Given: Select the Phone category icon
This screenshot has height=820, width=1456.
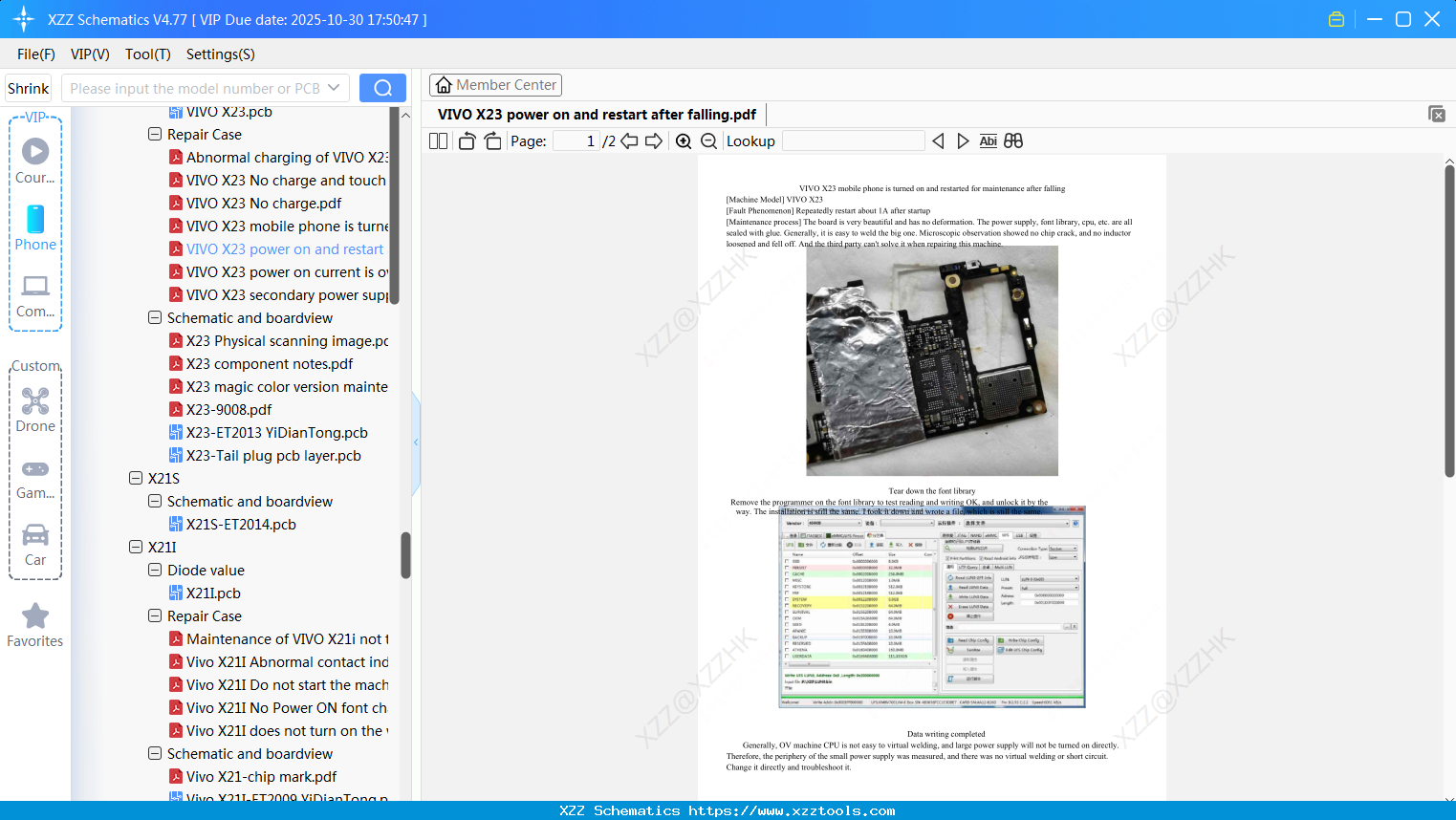Looking at the screenshot, I should click(35, 219).
